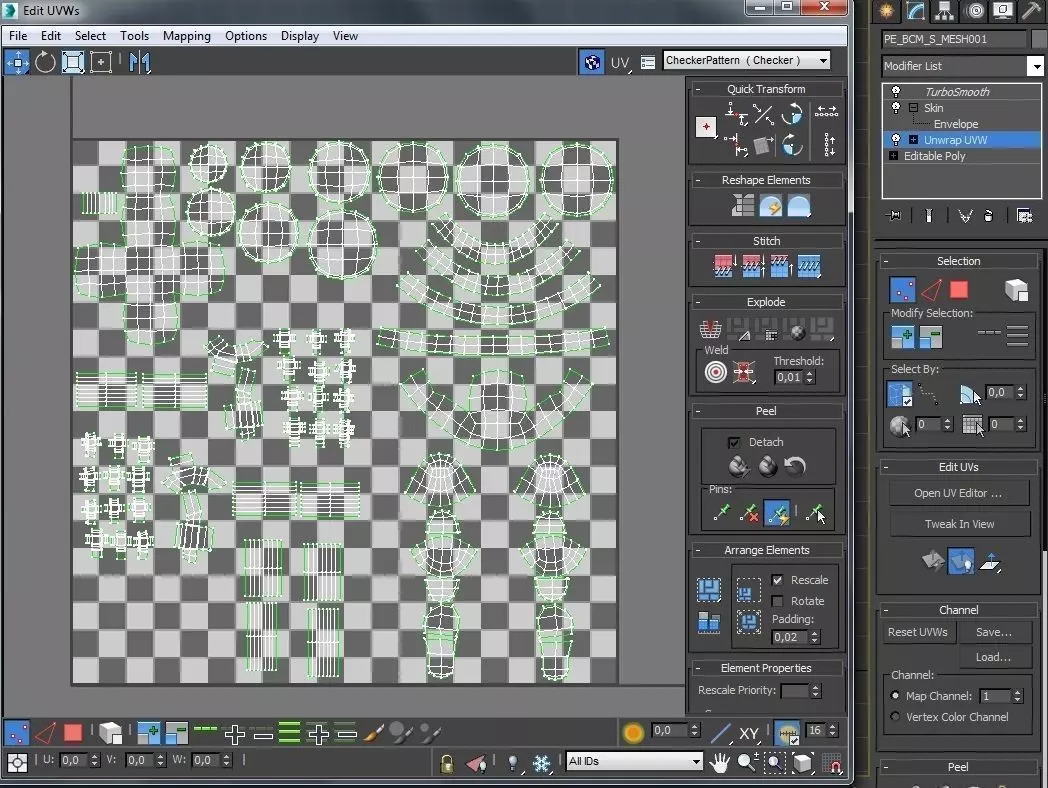Toggle the Auto Pin Moved Vertices icon under Pins
This screenshot has height=788, width=1048.
[777, 513]
